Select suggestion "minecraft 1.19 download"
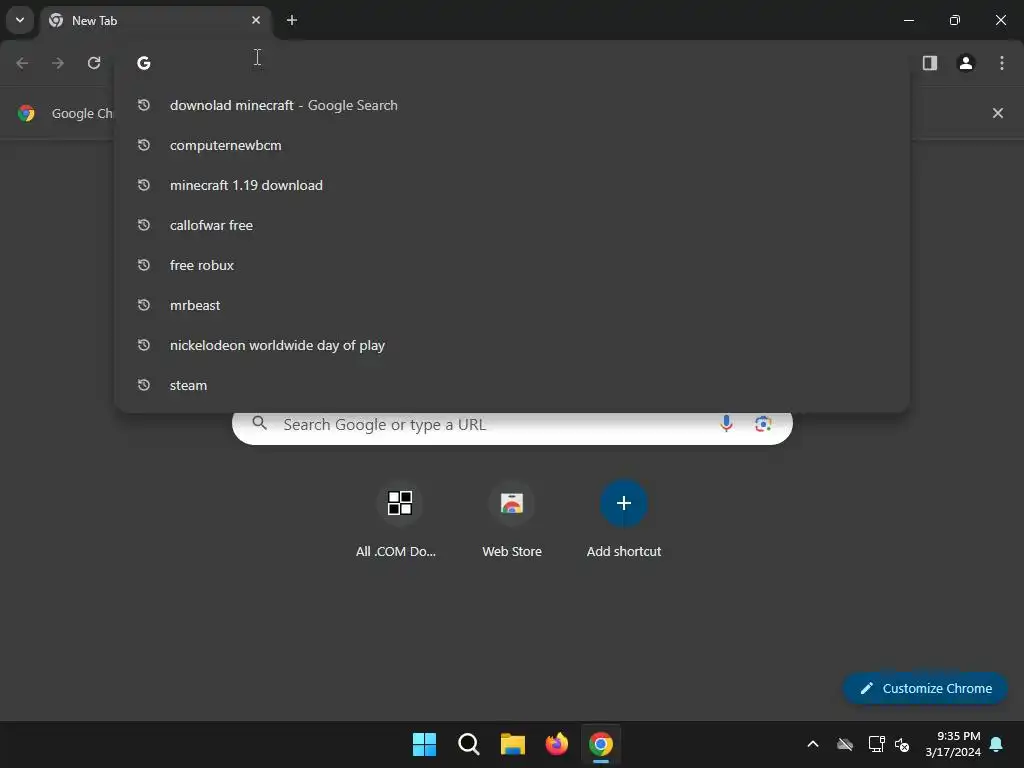This screenshot has width=1024, height=768. coord(512,185)
